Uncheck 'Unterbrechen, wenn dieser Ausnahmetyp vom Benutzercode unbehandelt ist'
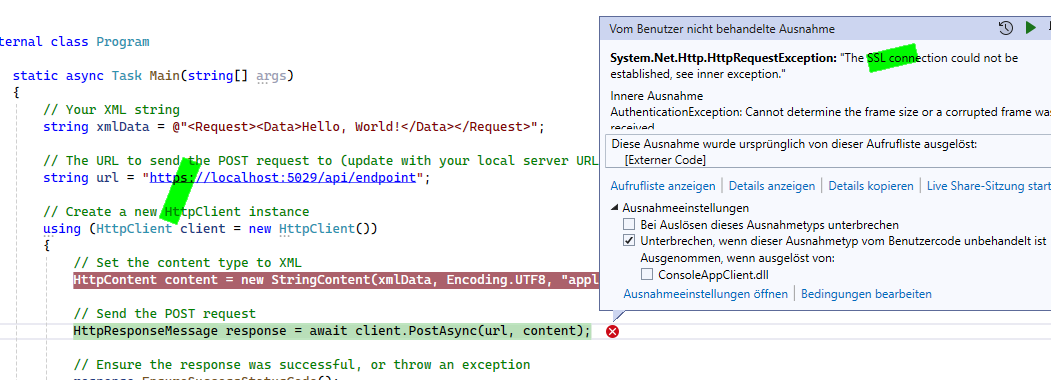 pyautogui.click(x=629, y=241)
